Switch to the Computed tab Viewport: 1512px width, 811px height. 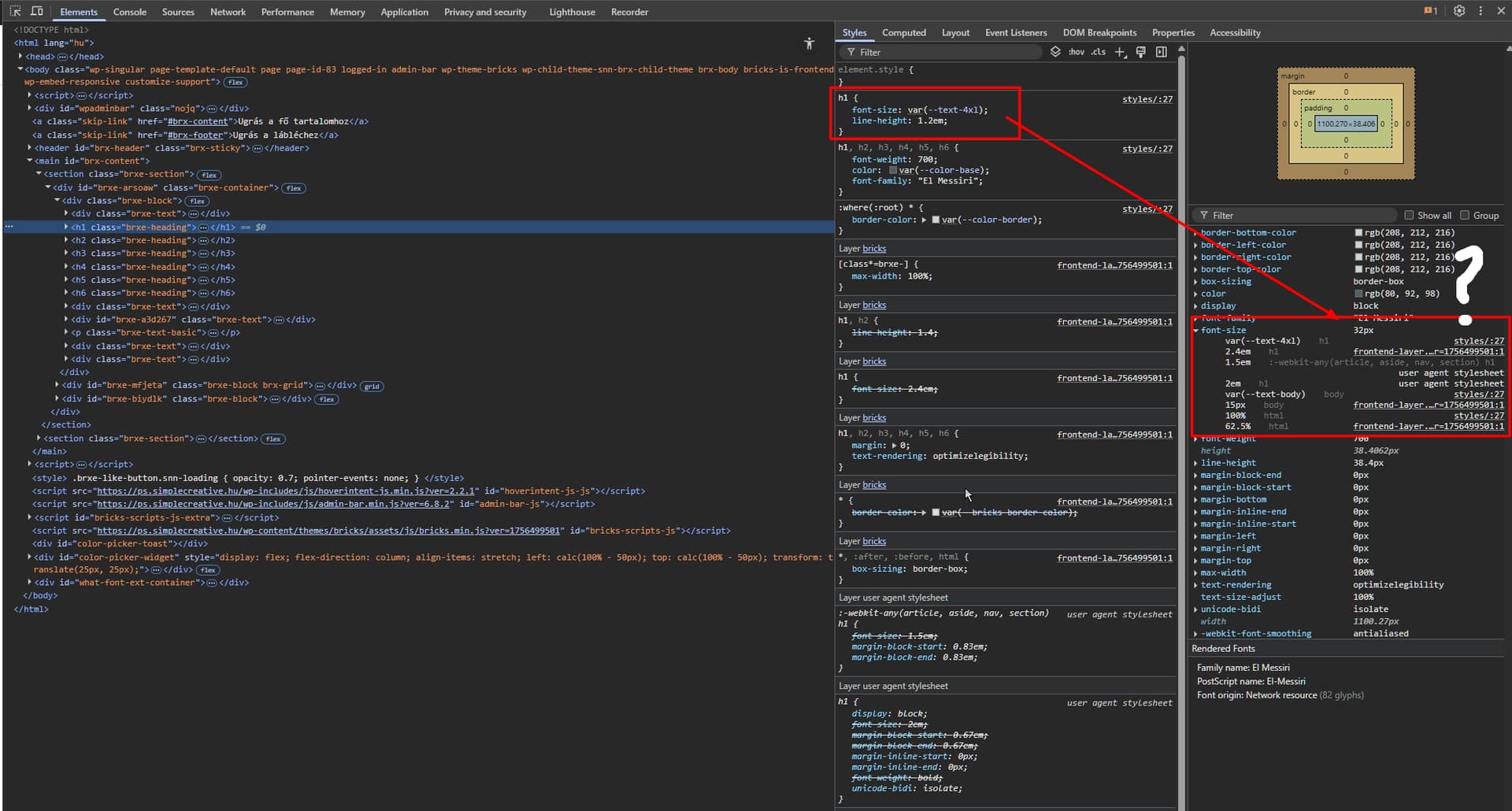coord(903,32)
